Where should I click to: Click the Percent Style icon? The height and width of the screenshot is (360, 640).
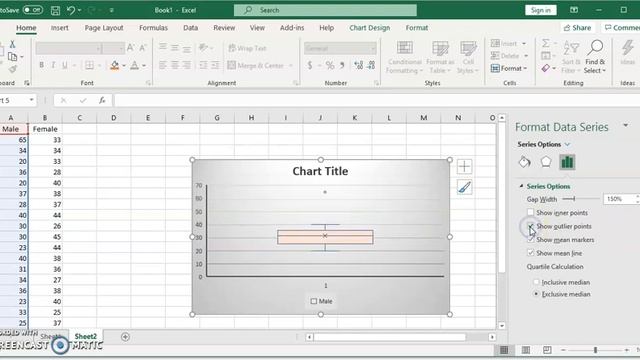pos(330,65)
